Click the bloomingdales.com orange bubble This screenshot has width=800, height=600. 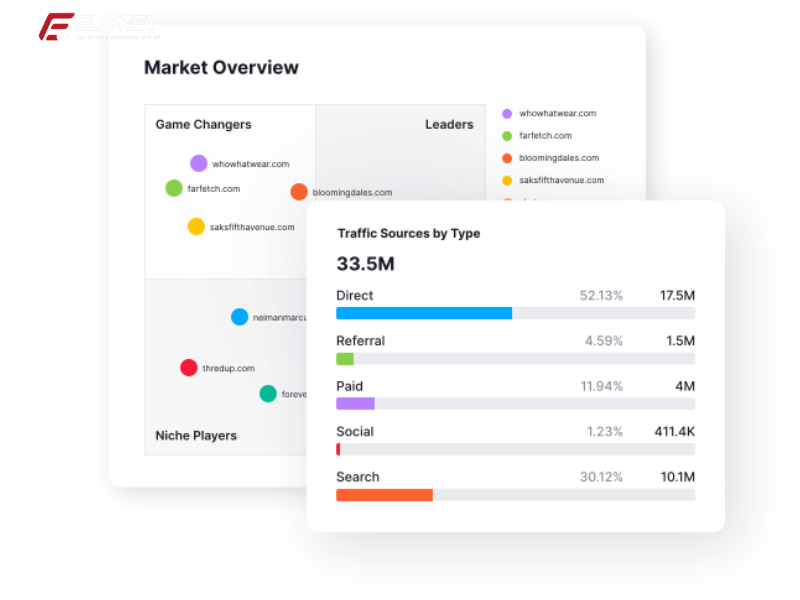[300, 191]
